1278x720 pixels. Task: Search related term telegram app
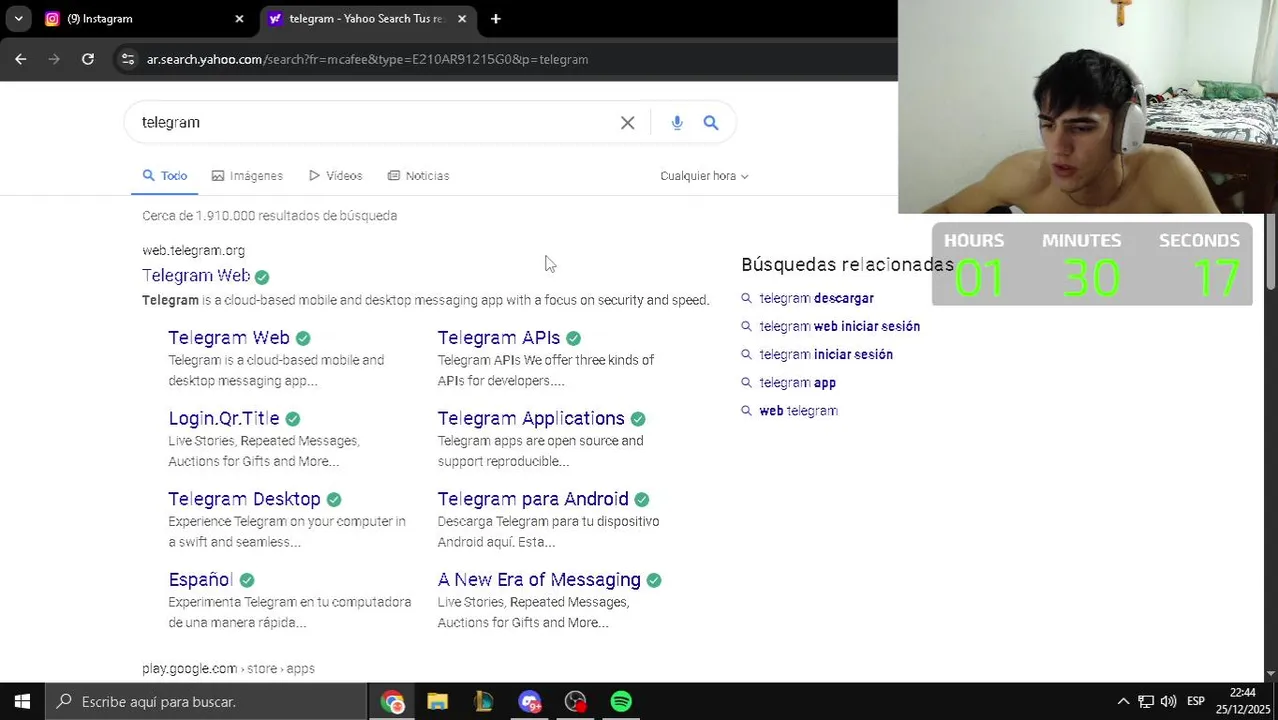point(797,382)
